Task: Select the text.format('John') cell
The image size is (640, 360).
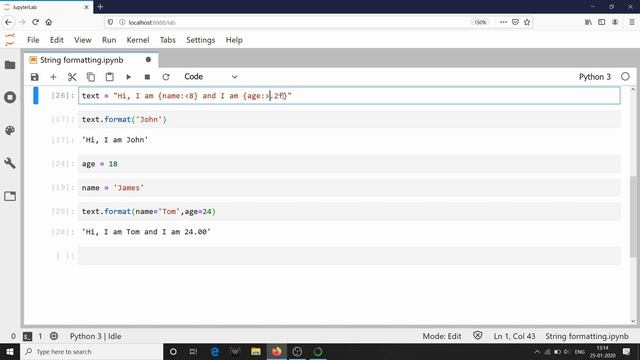Action: [x=349, y=120]
